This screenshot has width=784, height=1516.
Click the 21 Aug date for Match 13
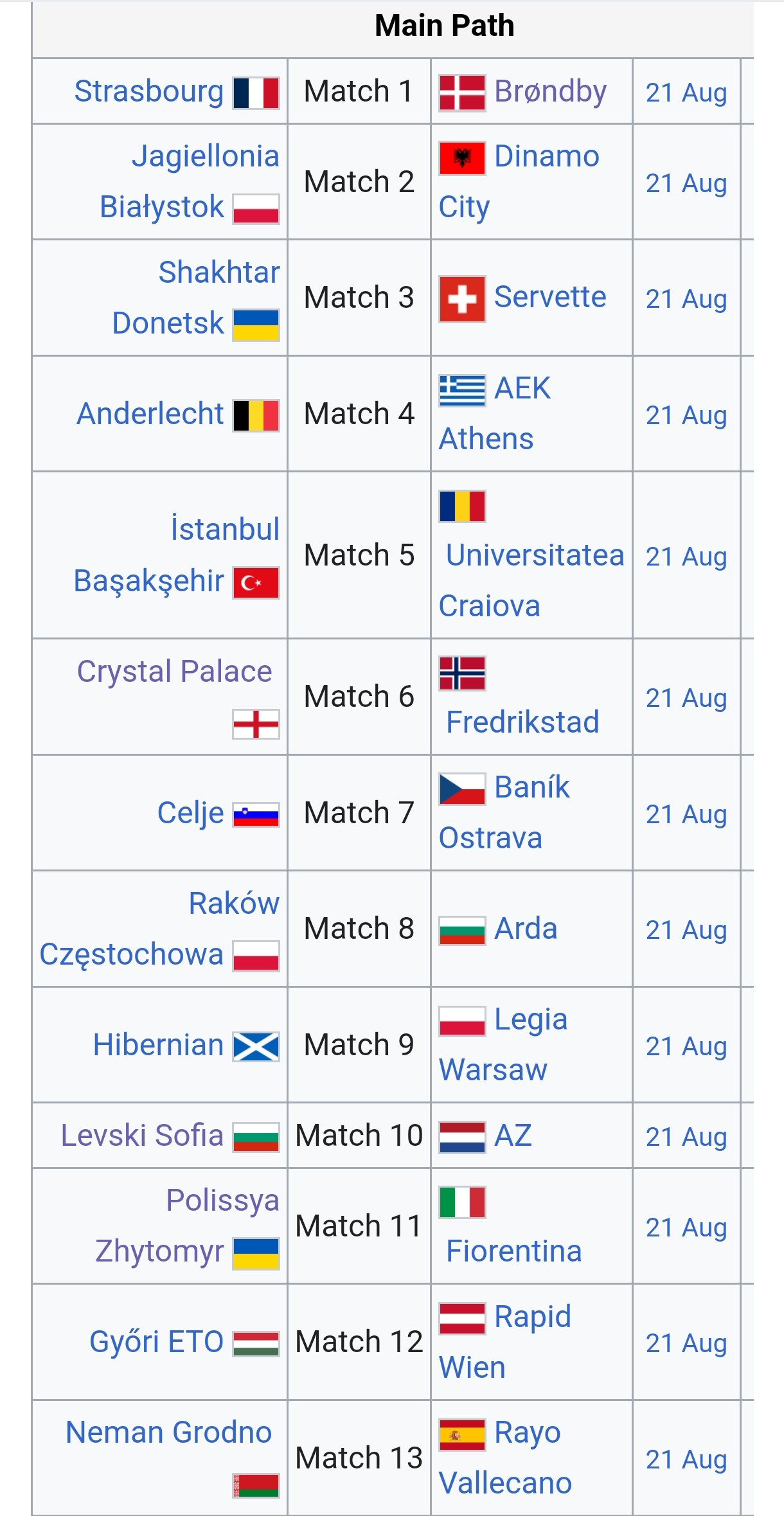[686, 1459]
